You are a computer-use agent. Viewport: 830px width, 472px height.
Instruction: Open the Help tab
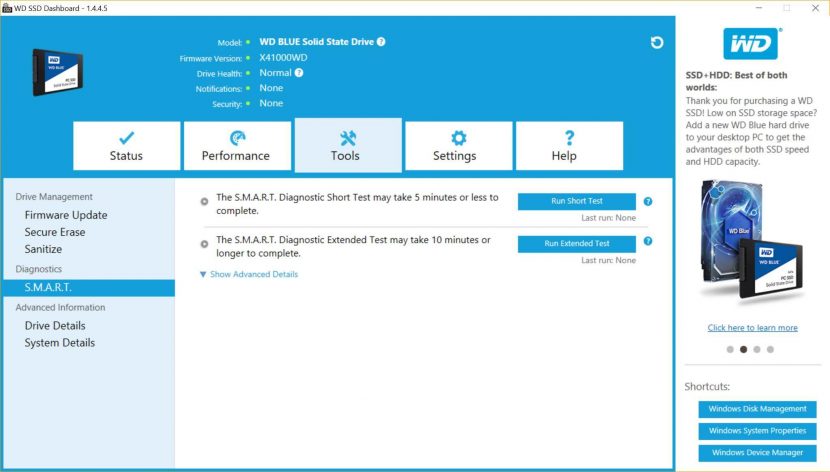[569, 146]
